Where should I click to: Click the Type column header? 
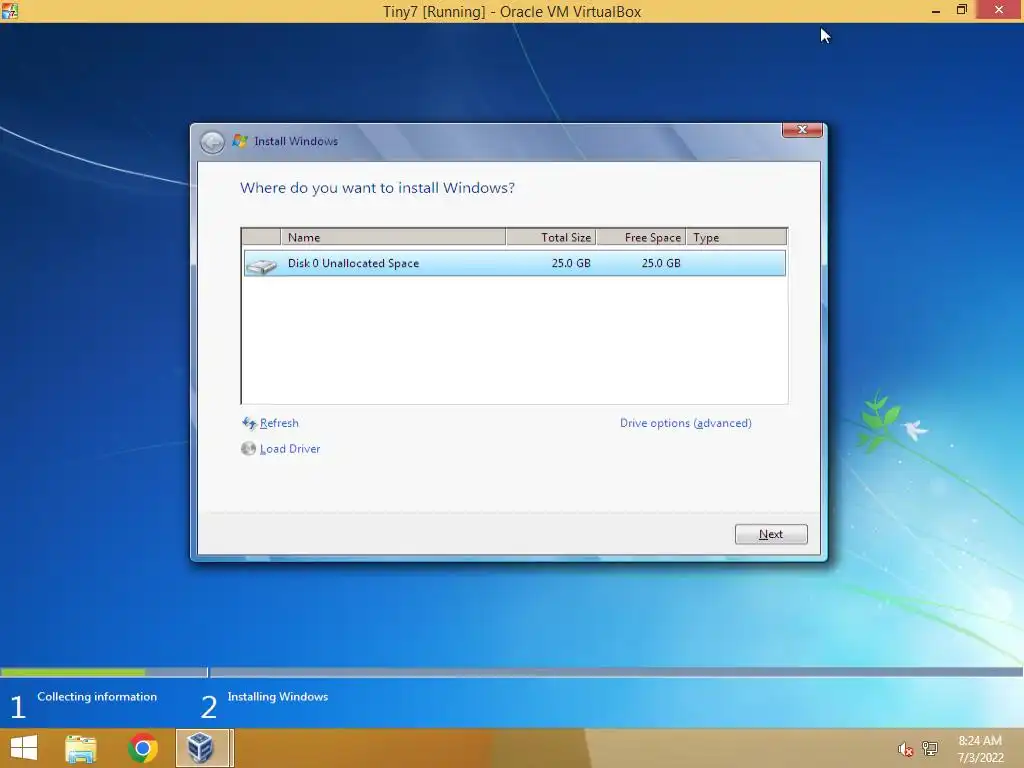[x=737, y=237]
